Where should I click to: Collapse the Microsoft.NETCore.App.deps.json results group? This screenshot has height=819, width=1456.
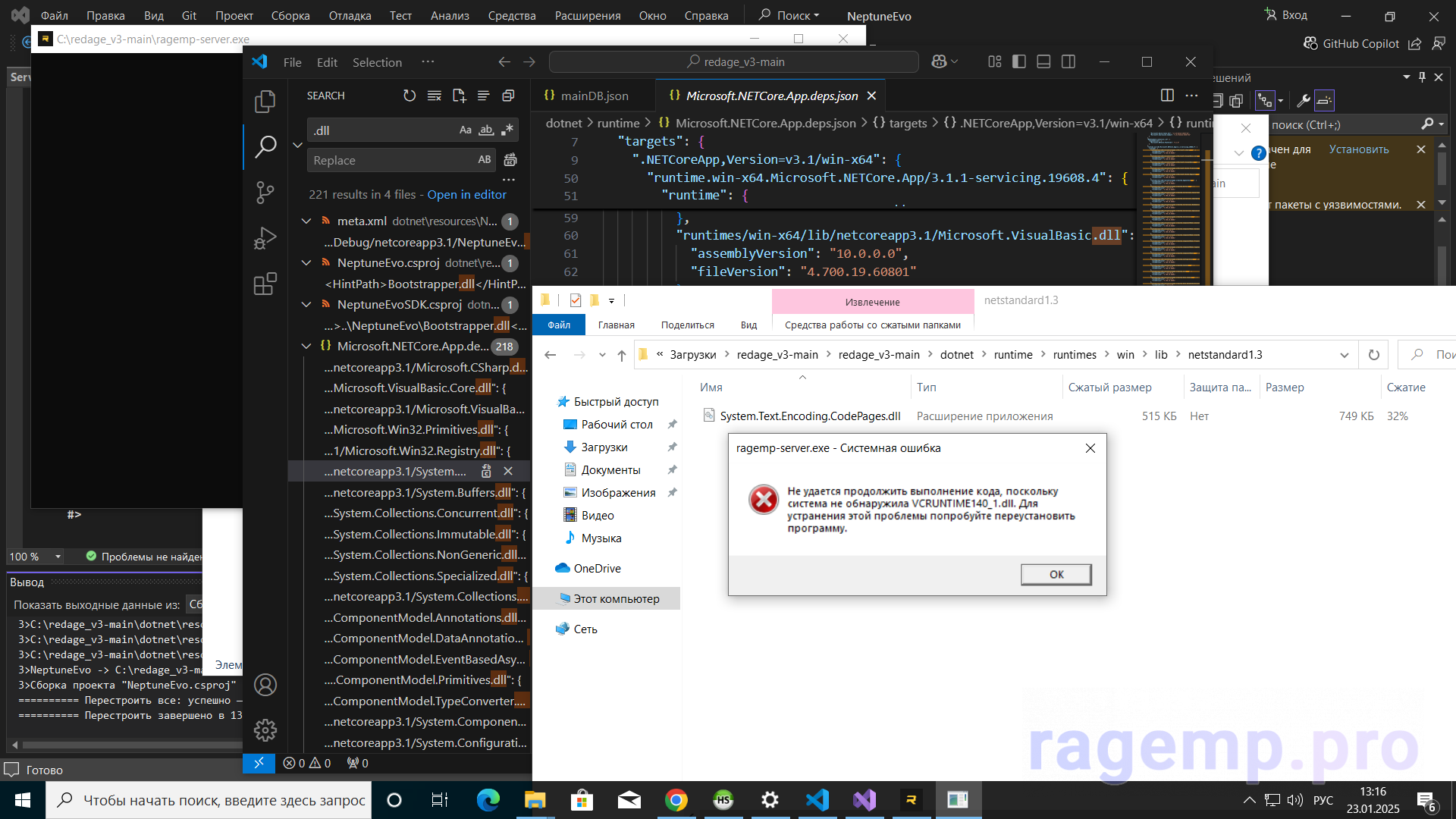point(306,346)
